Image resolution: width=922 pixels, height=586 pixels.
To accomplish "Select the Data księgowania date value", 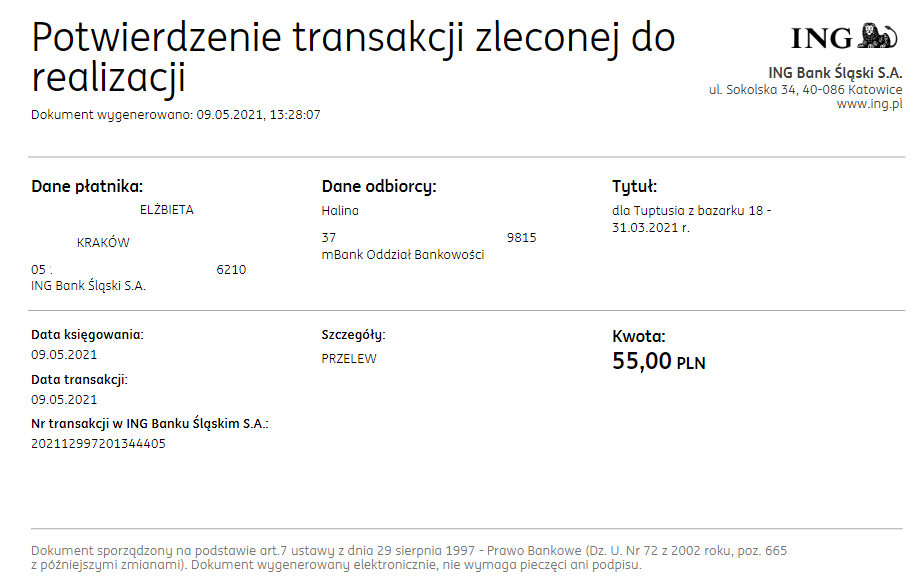I will tap(64, 355).
